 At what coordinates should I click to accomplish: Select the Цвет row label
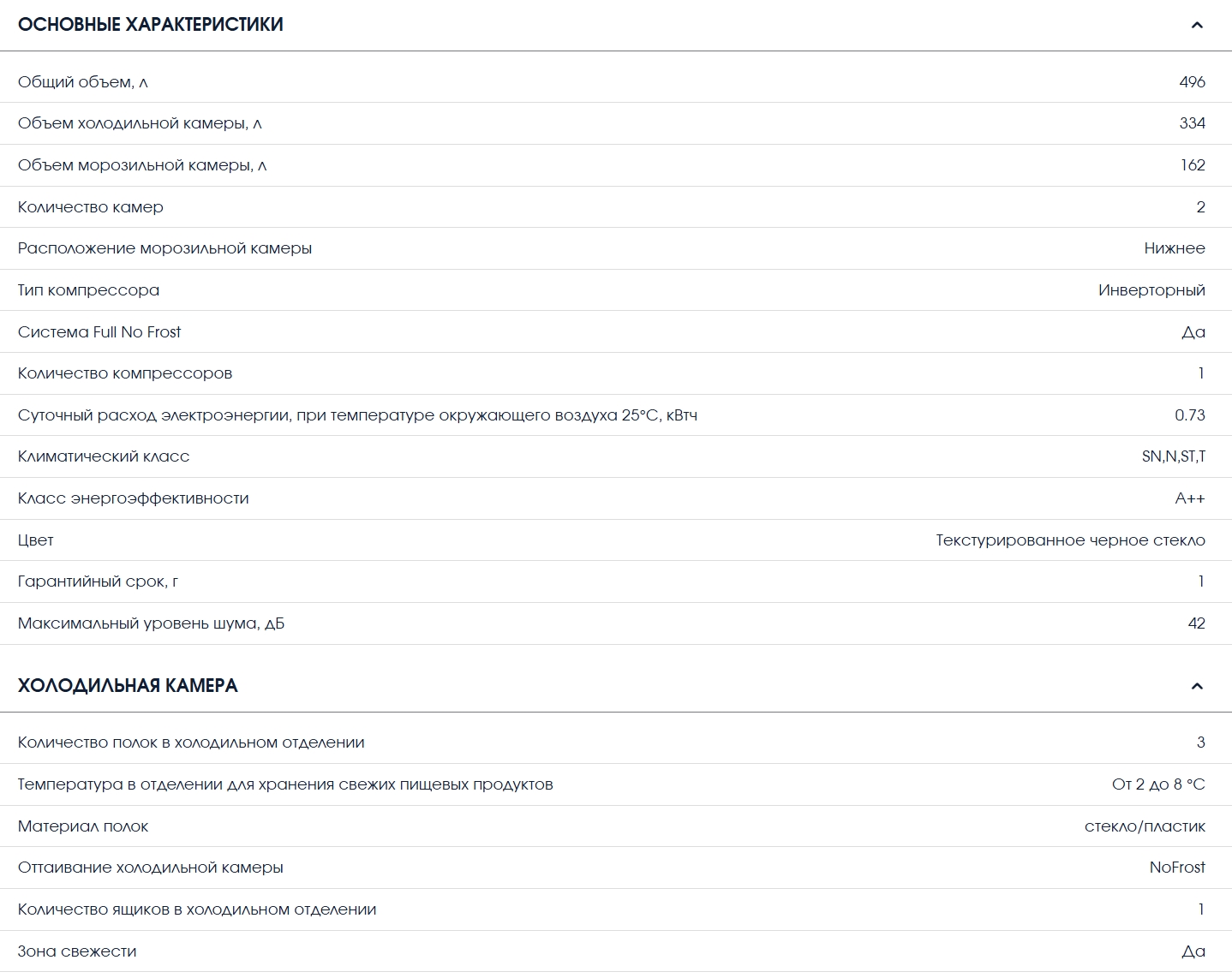tap(36, 540)
